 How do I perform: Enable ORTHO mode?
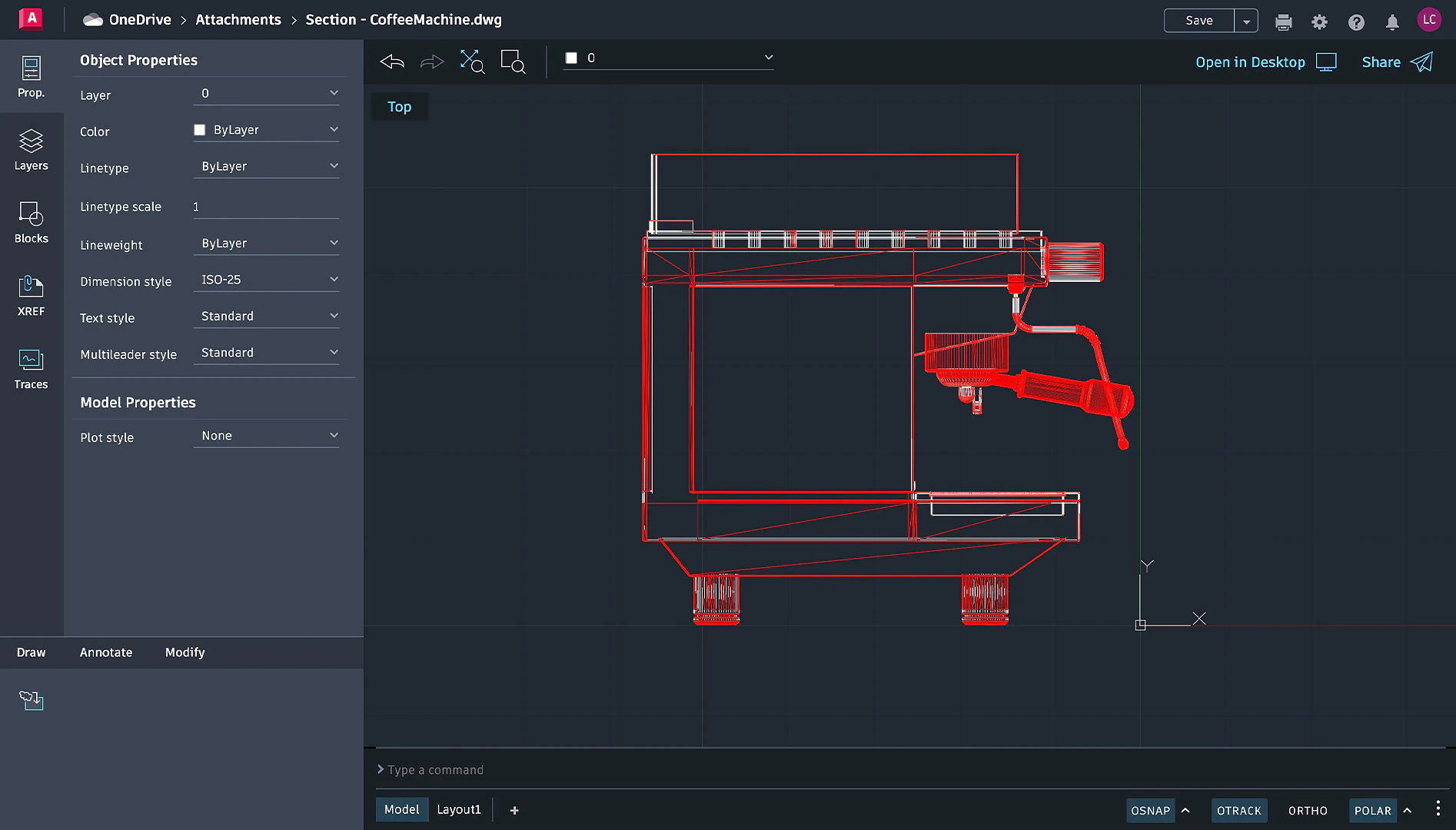pyautogui.click(x=1307, y=810)
